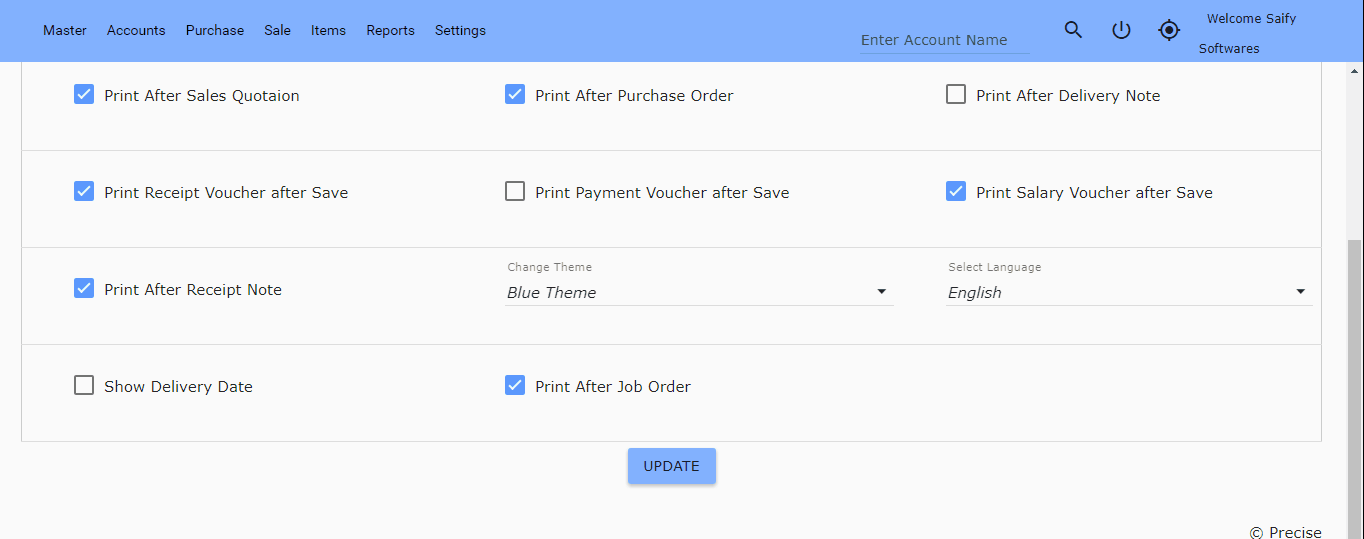Click the target locate icon

1169,30
